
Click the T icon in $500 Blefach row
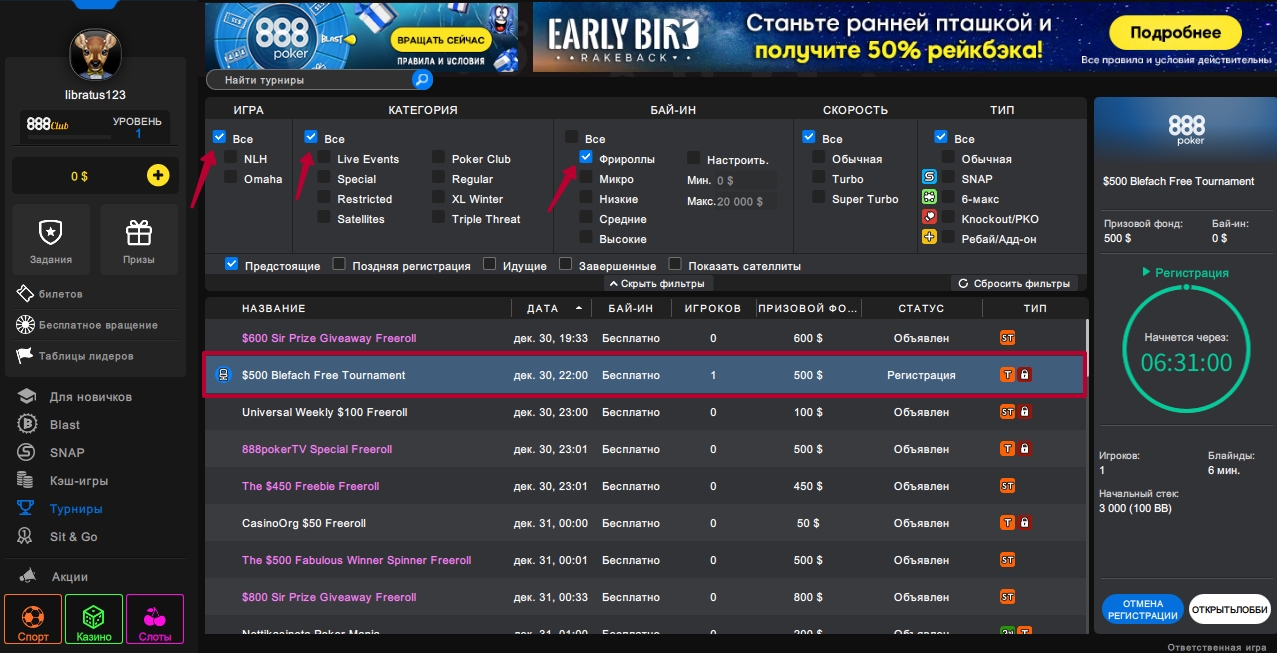pyautogui.click(x=1008, y=375)
